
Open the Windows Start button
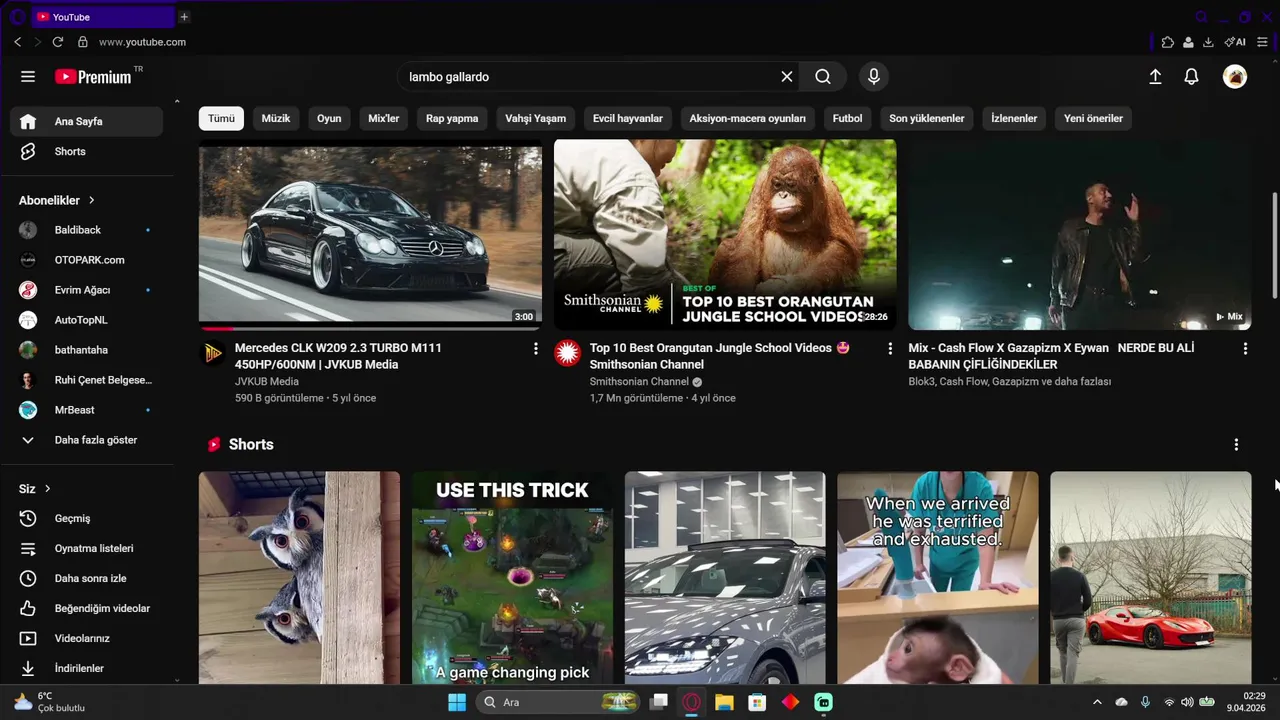(x=457, y=702)
